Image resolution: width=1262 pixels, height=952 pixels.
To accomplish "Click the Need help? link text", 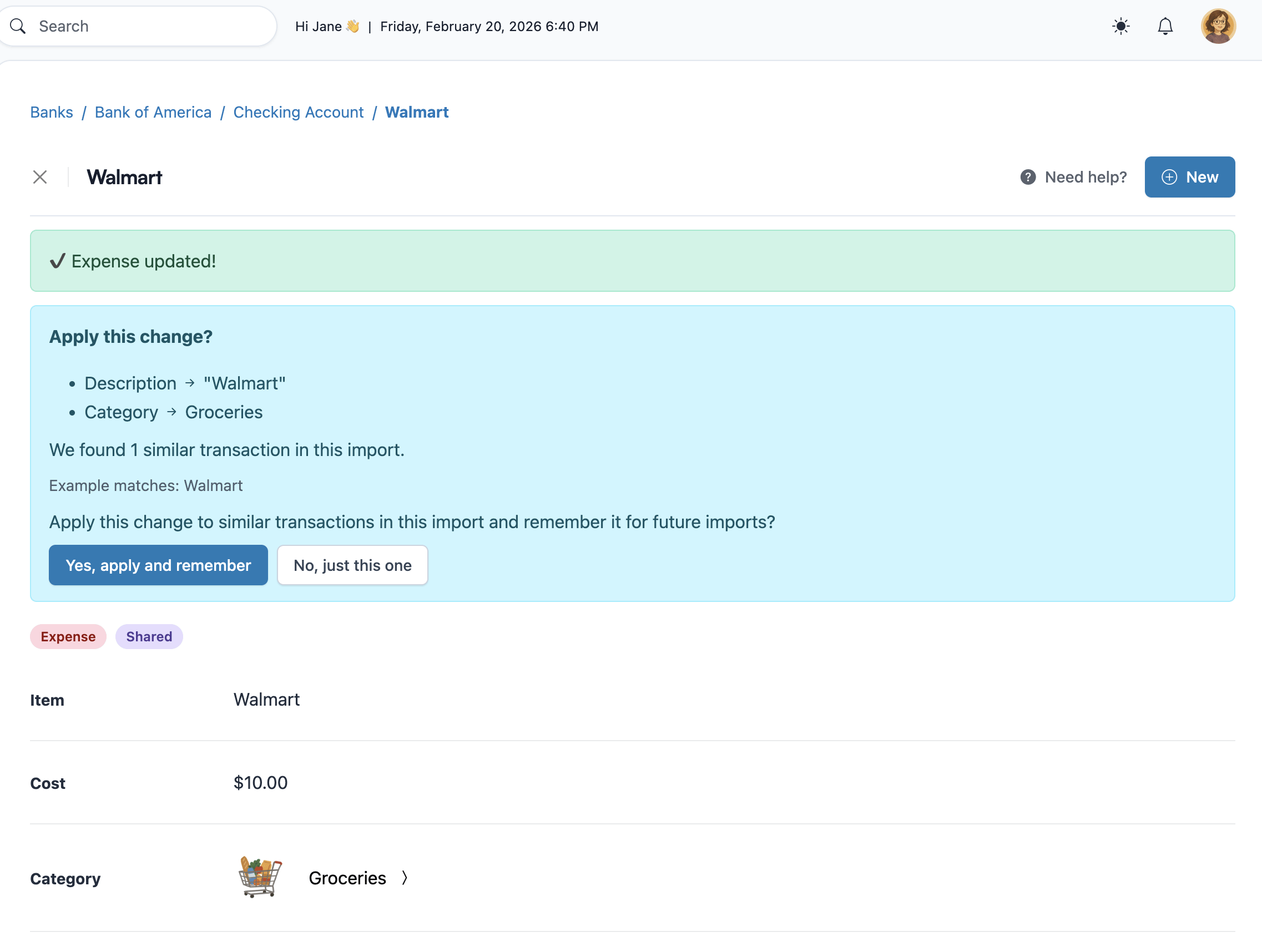I will click(1085, 178).
